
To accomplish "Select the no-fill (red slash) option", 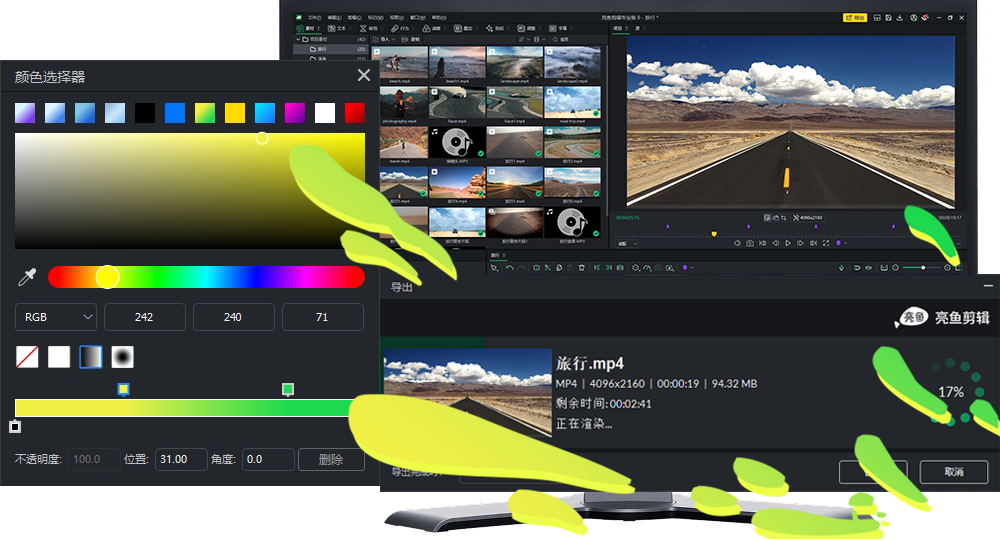I will pos(27,357).
